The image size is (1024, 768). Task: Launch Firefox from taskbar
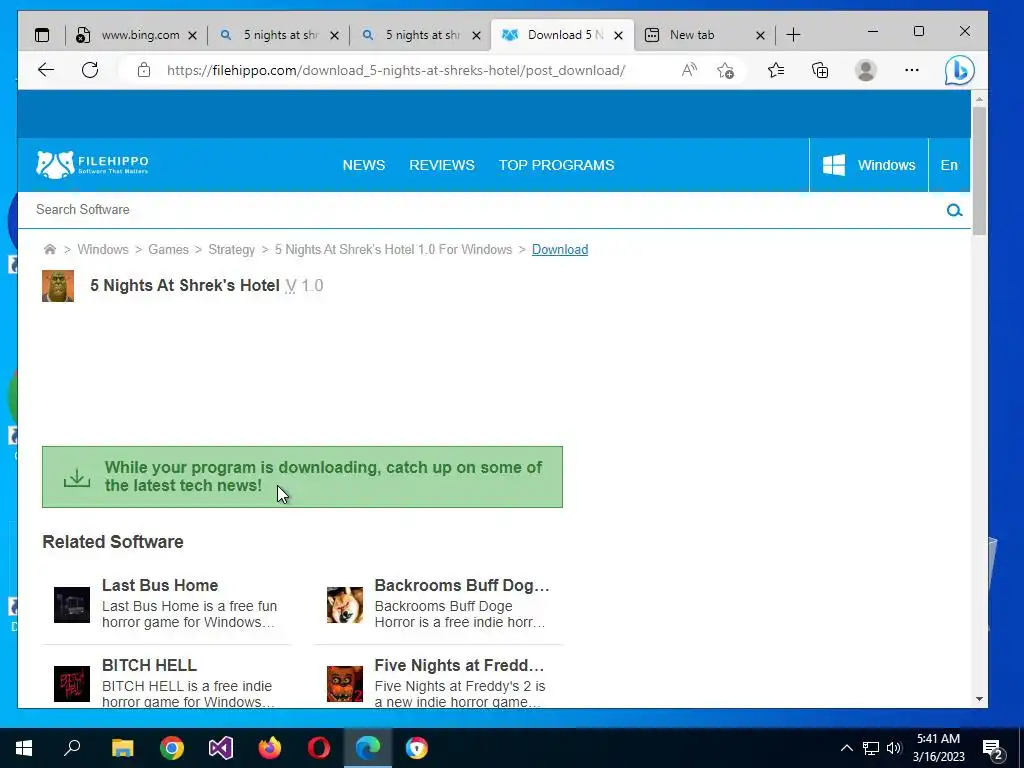[270, 748]
